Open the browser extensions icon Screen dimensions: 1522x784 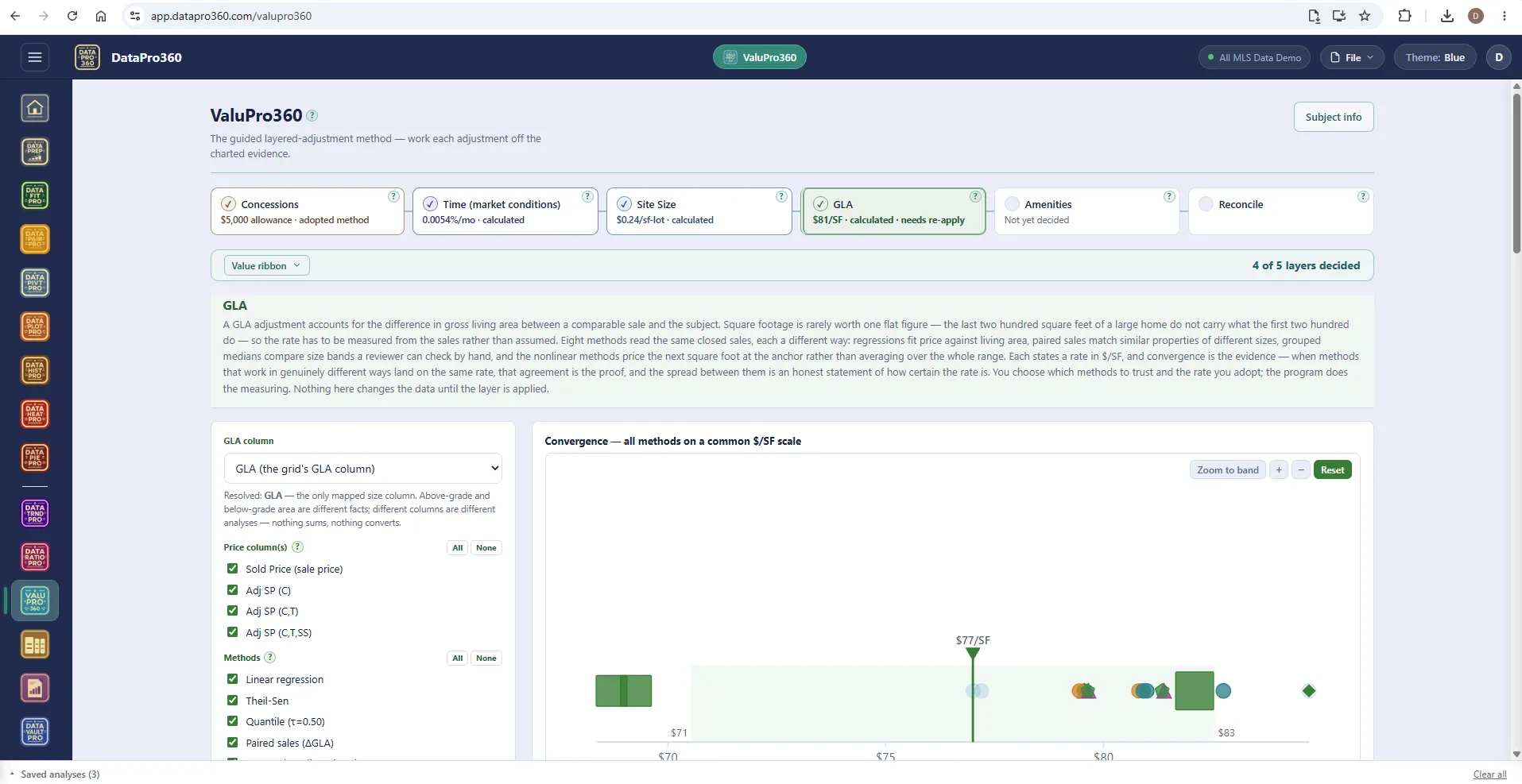coord(1404,16)
